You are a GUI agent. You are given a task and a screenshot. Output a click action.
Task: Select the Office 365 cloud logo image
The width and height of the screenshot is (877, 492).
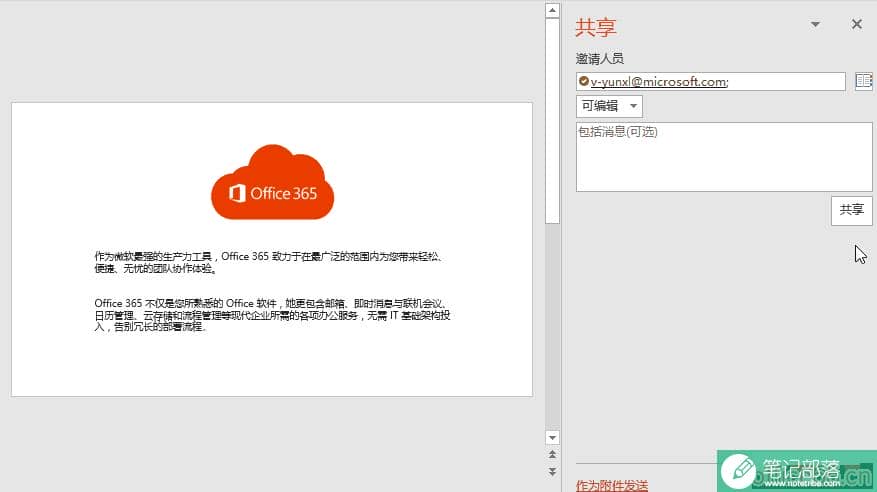click(x=272, y=182)
